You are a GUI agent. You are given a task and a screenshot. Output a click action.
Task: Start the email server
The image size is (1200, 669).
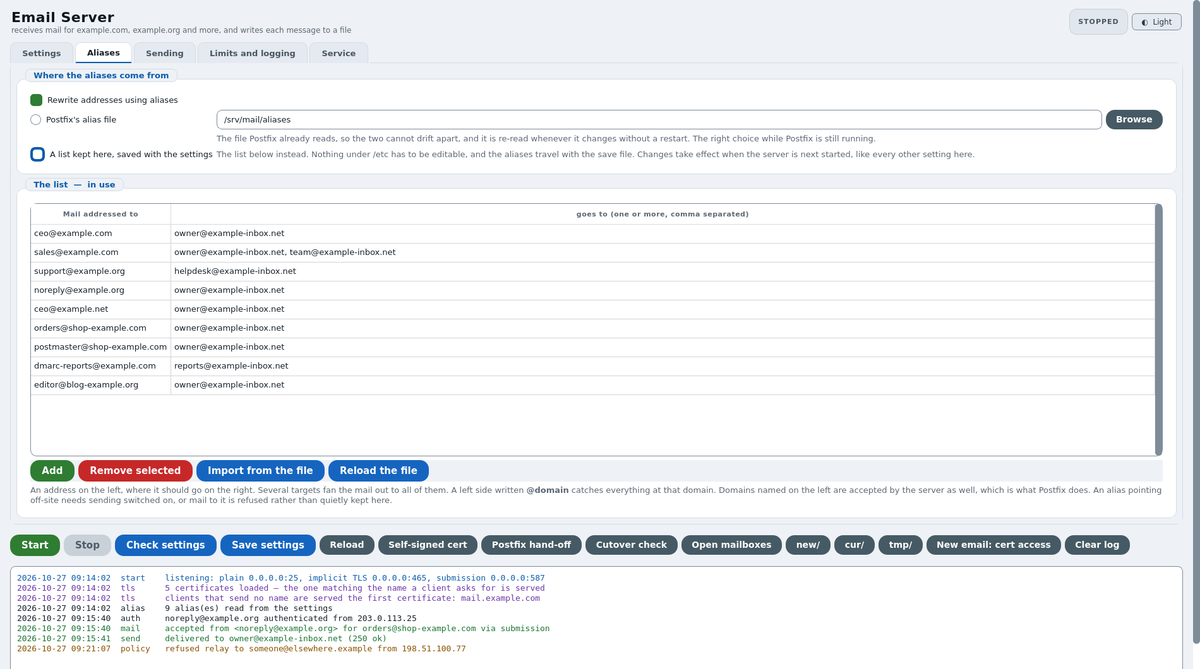(35, 545)
